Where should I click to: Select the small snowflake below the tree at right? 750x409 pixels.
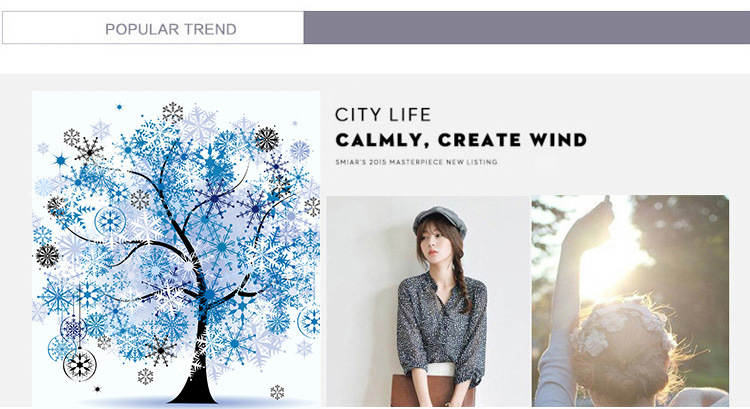277,392
